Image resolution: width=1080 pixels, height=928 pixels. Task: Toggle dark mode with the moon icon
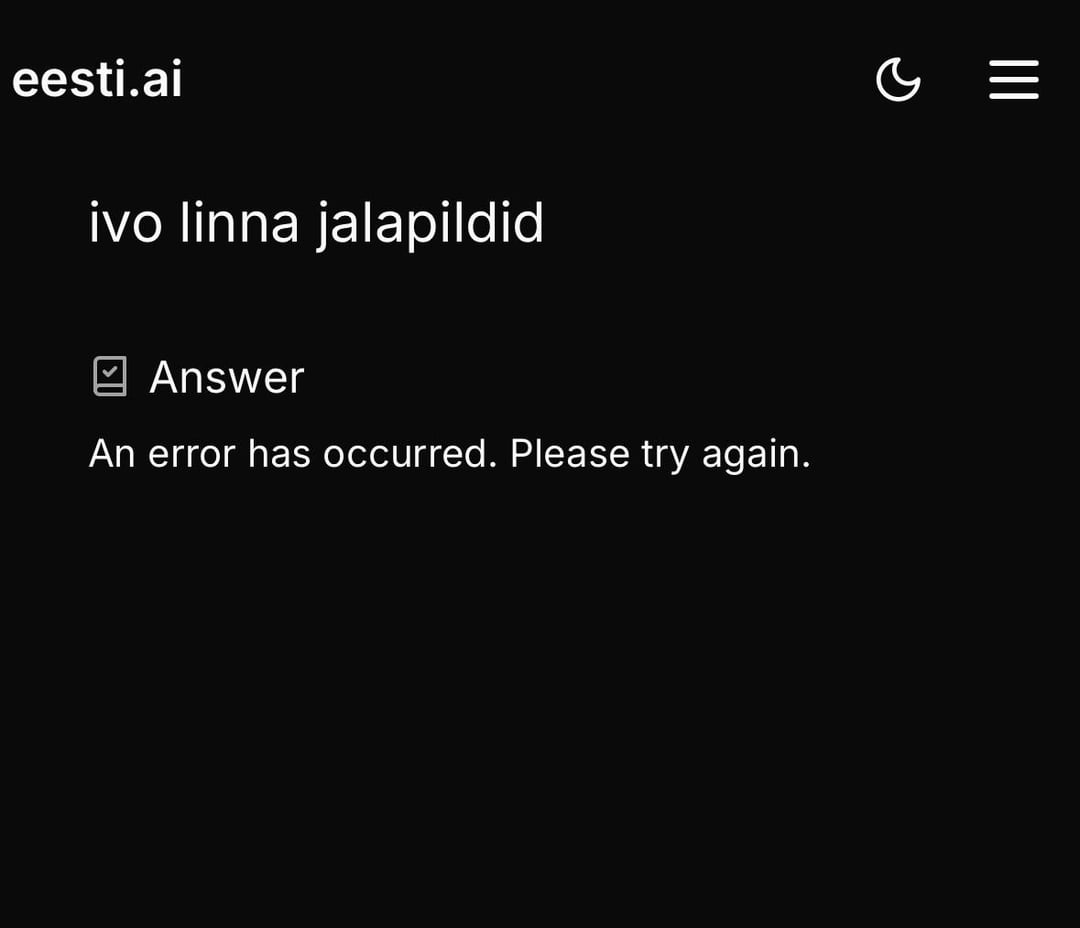pyautogui.click(x=898, y=80)
